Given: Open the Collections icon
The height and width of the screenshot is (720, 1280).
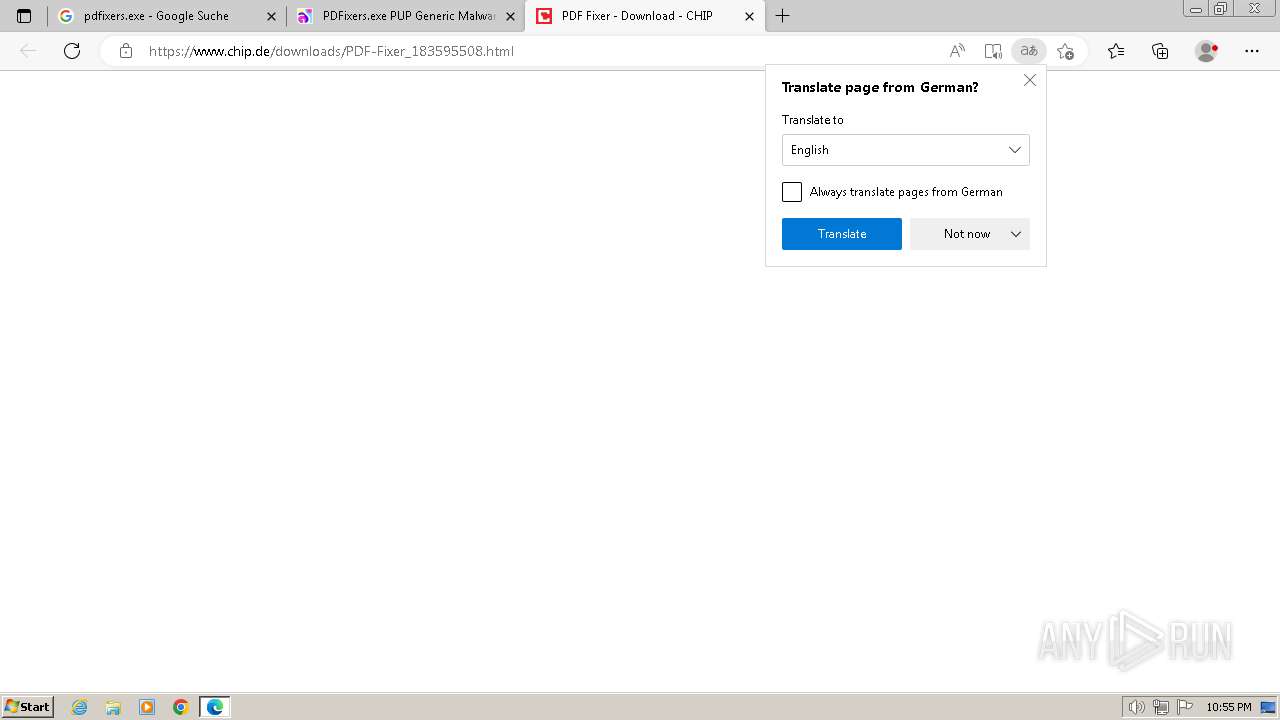Looking at the screenshot, I should click(x=1160, y=51).
